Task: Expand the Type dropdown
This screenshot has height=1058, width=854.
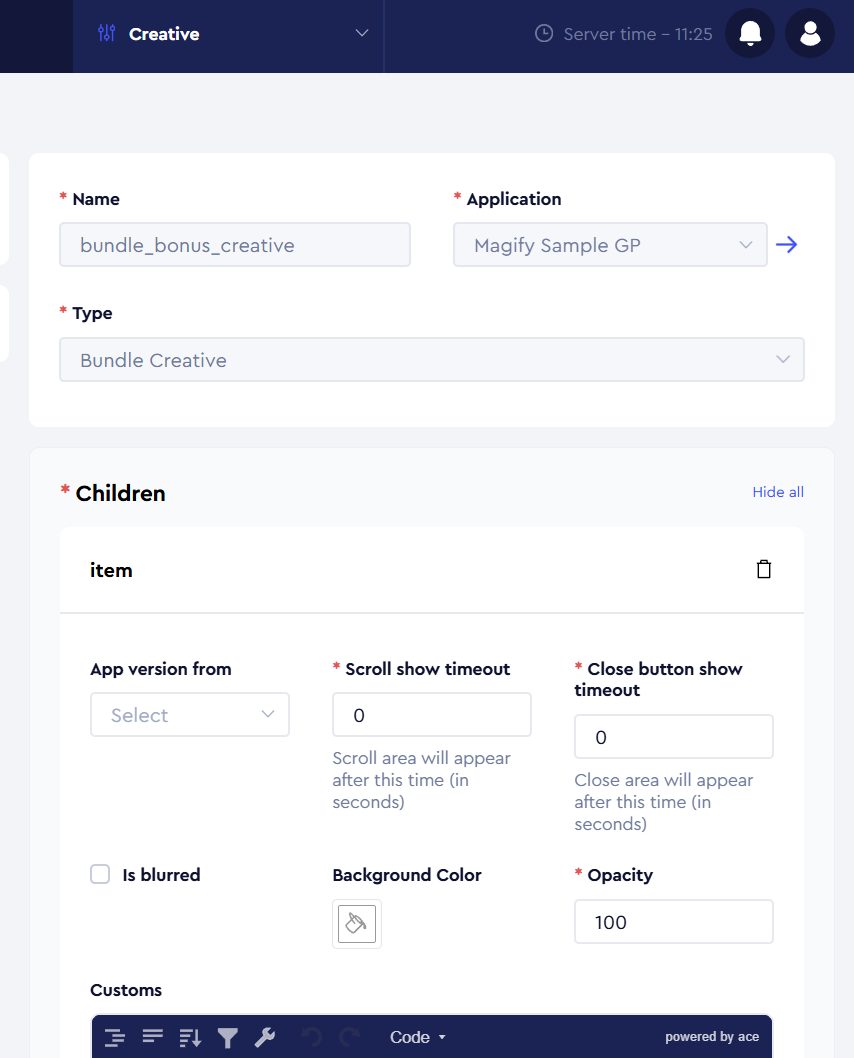Action: [431, 360]
